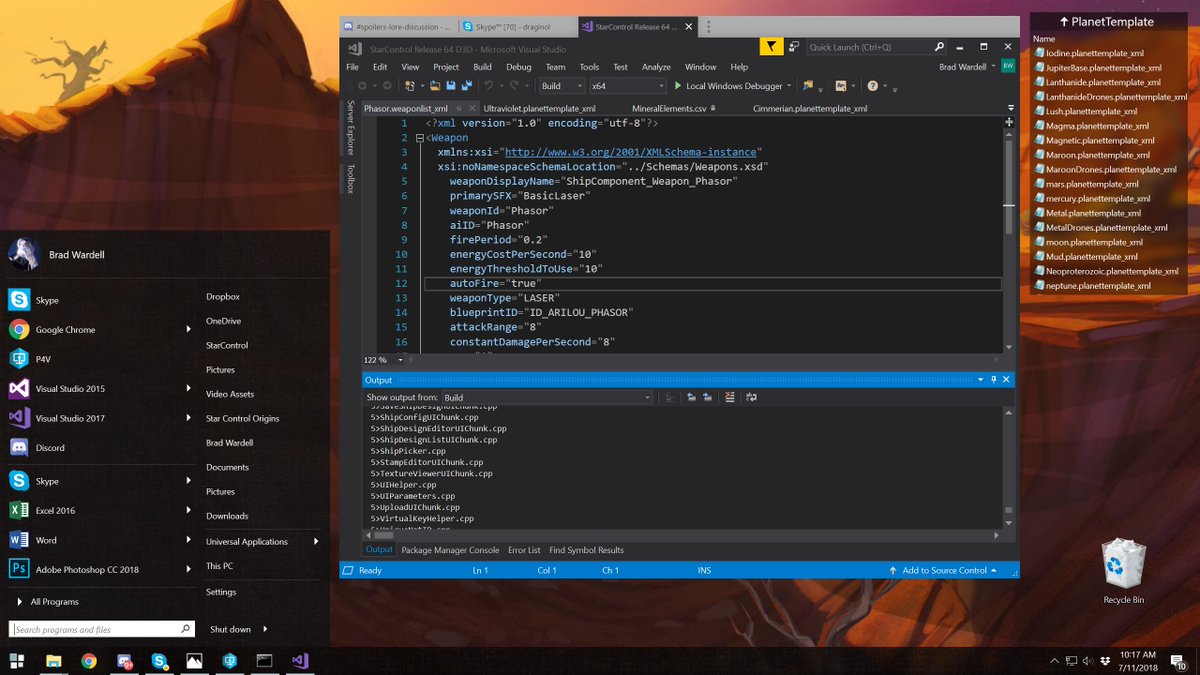This screenshot has height=675, width=1200.
Task: Open Settings in the Start menu
Action: pyautogui.click(x=221, y=591)
